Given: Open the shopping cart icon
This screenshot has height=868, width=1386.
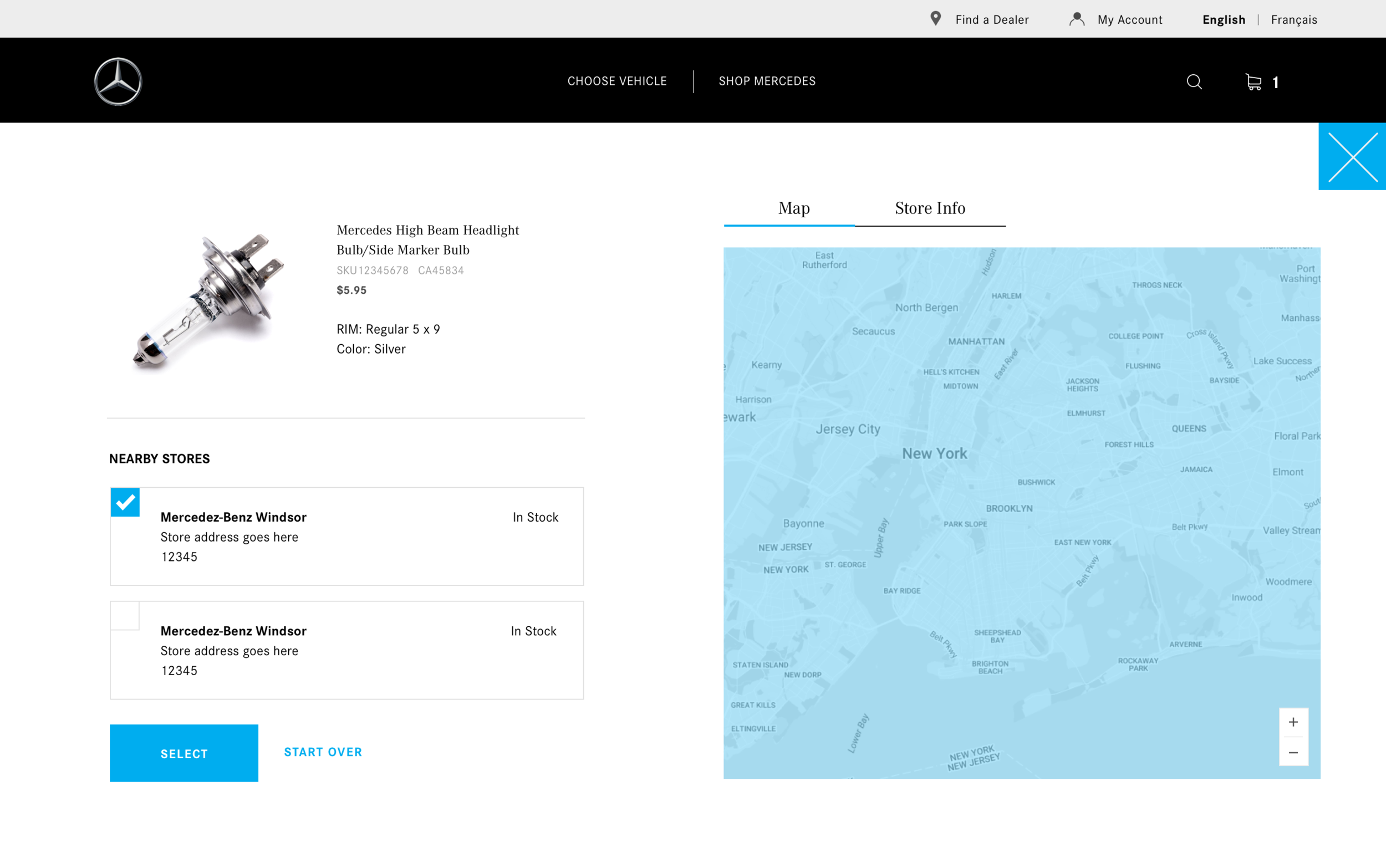Looking at the screenshot, I should coord(1253,81).
